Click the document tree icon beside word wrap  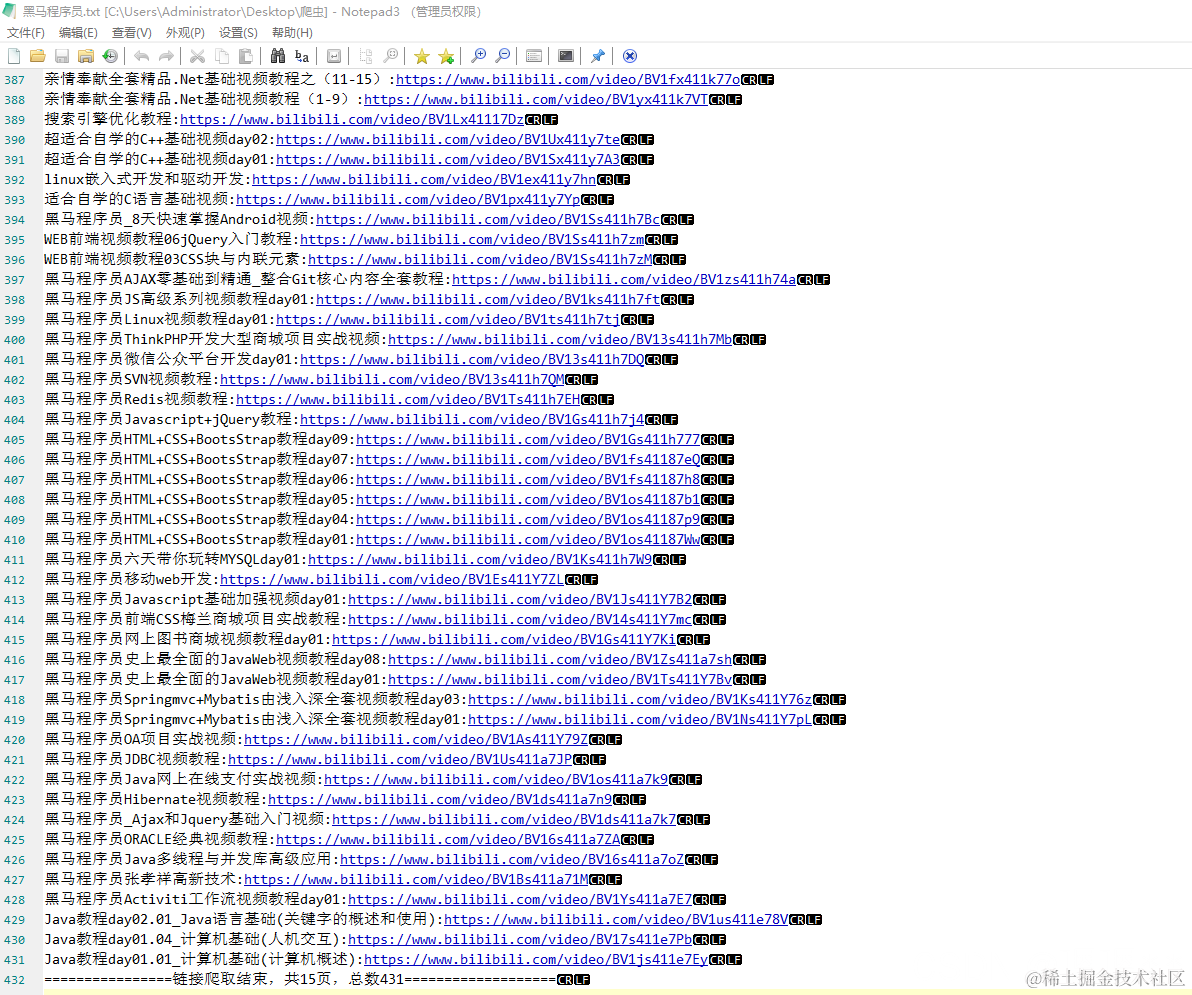(366, 56)
